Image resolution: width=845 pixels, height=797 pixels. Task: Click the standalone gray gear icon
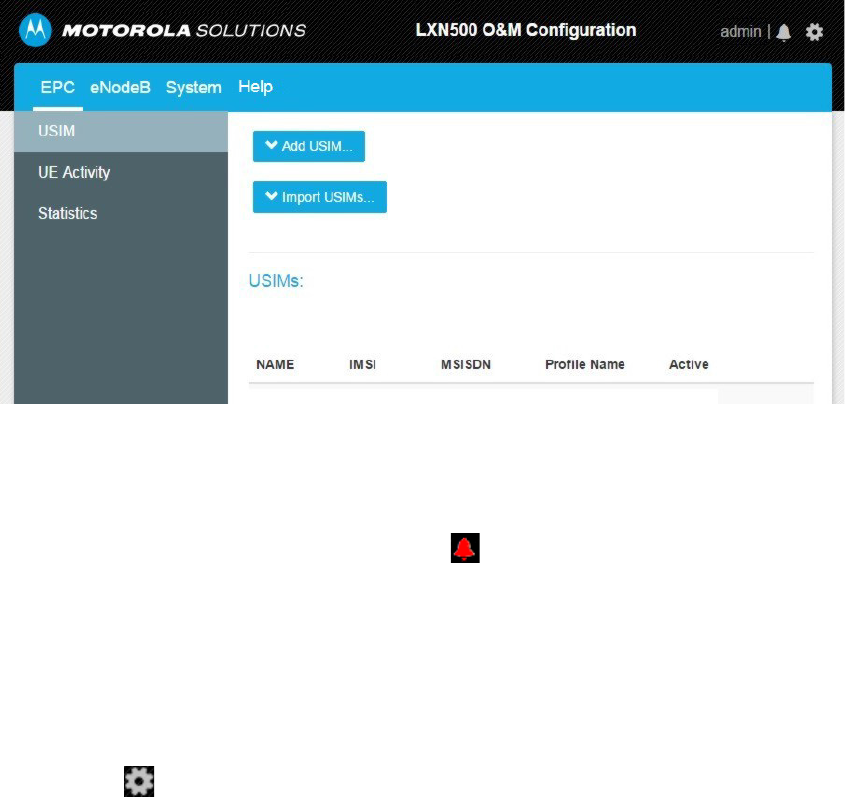pos(139,781)
